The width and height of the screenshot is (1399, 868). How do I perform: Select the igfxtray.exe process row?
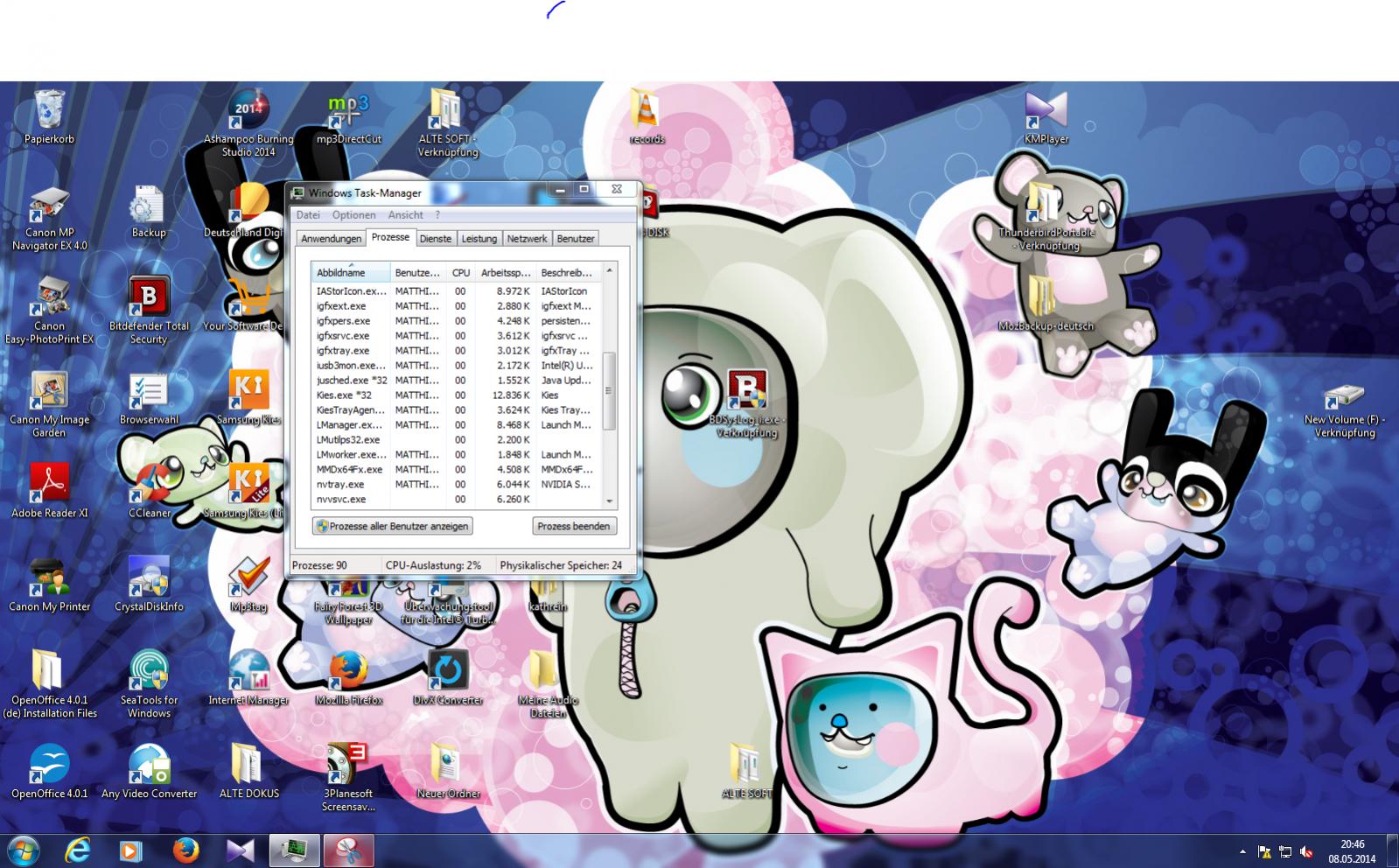coord(457,350)
